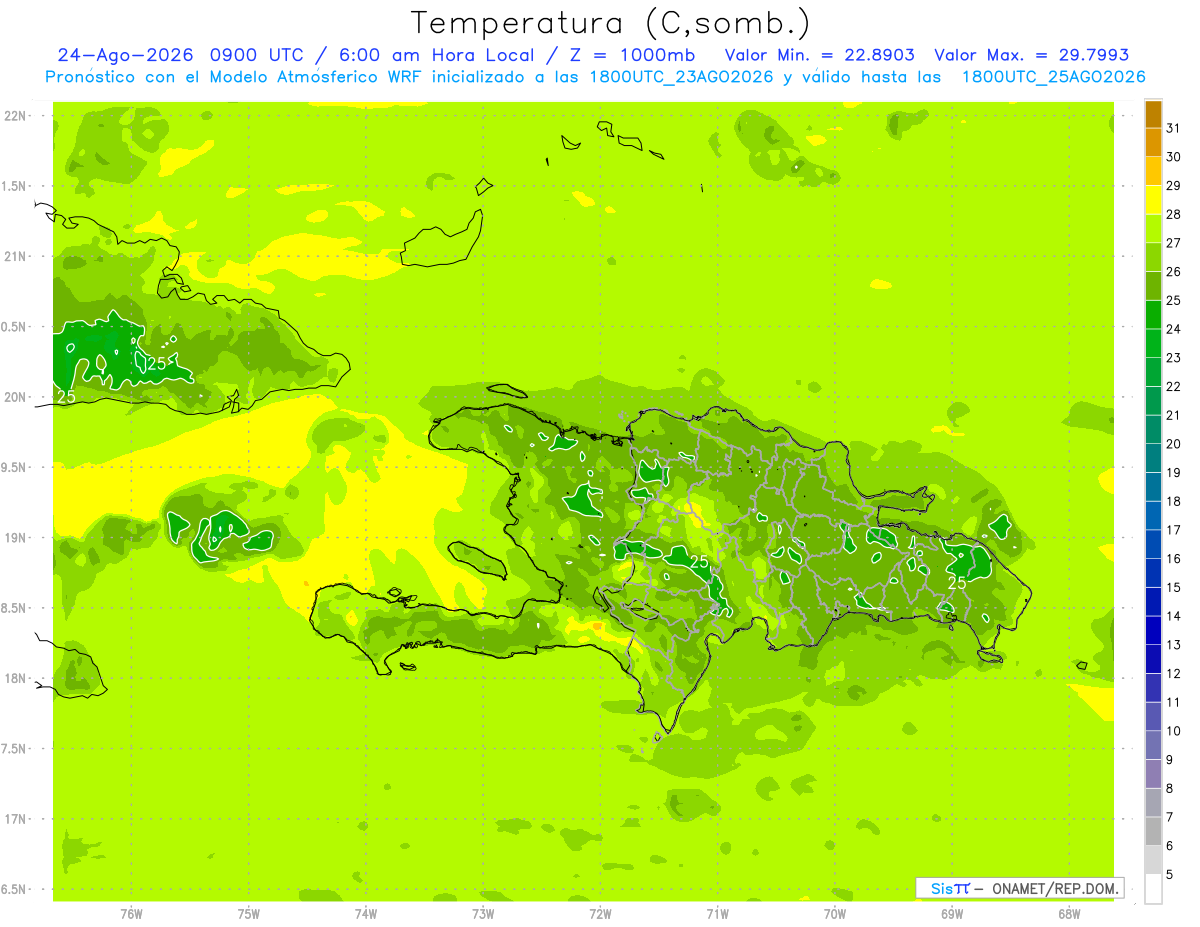Pick purple legend swatch between 9 and 10
1200x927 pixels.
click(x=1153, y=746)
